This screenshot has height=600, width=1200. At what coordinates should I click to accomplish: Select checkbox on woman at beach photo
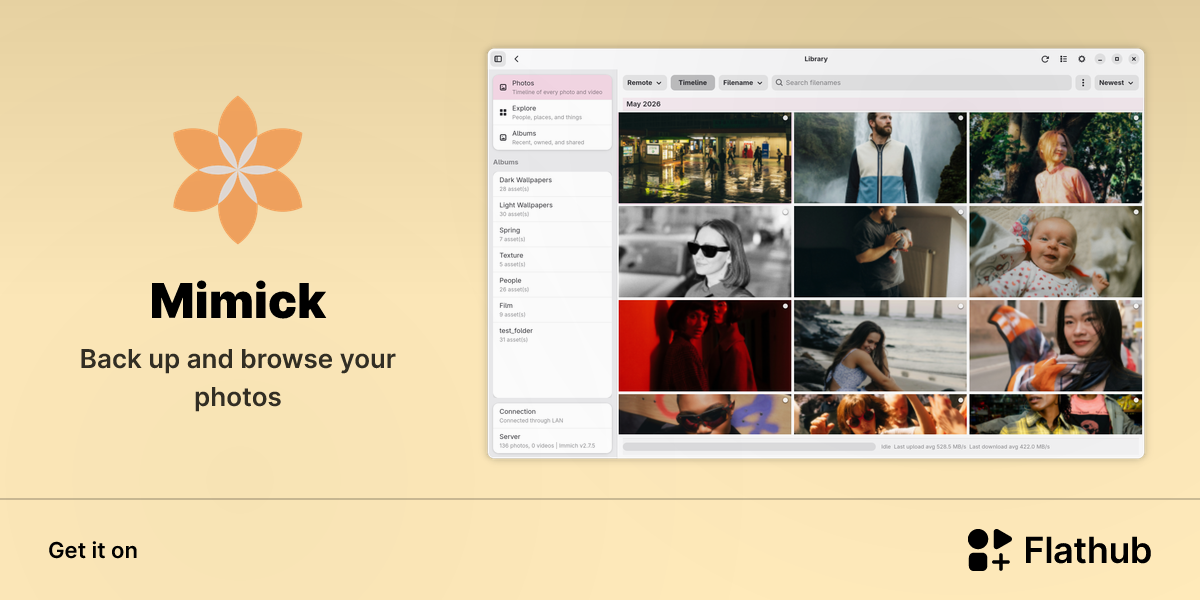point(960,306)
